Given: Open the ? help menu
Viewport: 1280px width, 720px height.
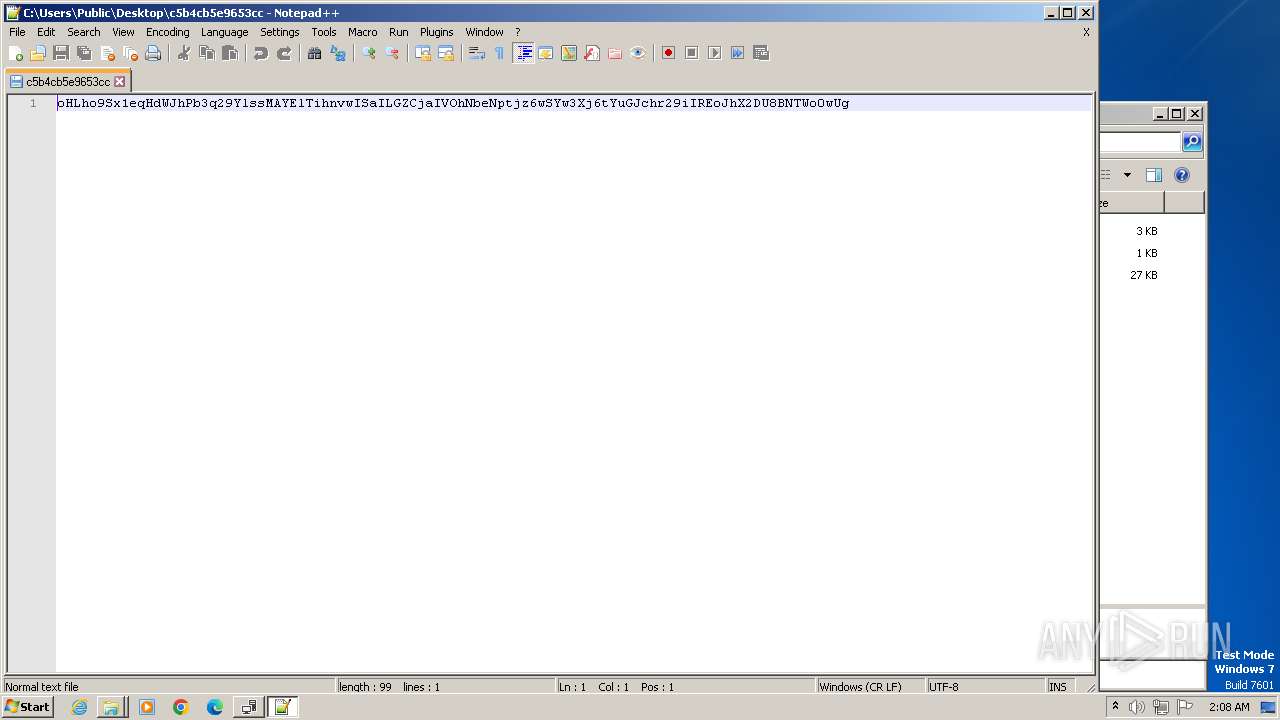Looking at the screenshot, I should [517, 32].
